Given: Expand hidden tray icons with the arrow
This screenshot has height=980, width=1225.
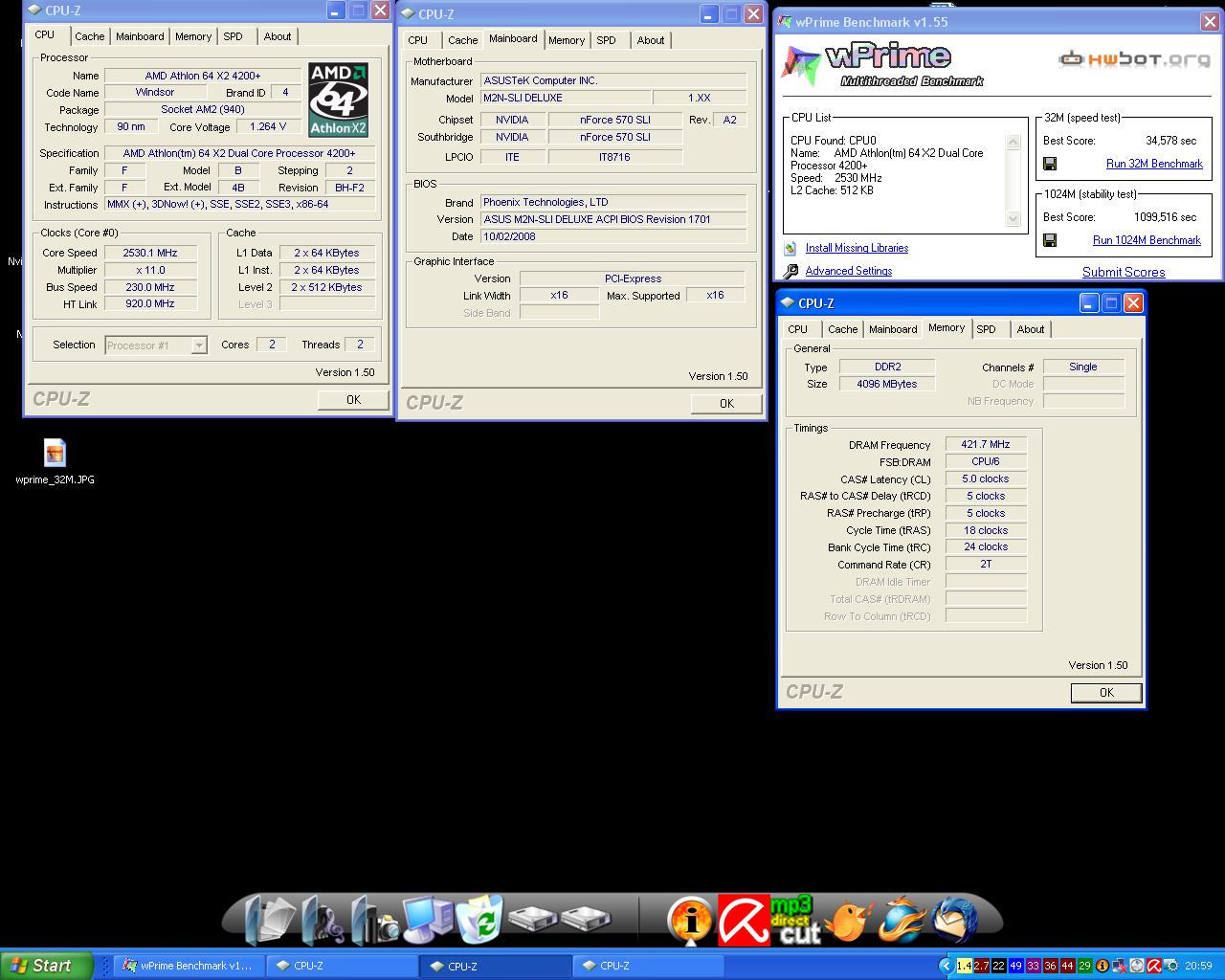Looking at the screenshot, I should (x=946, y=966).
